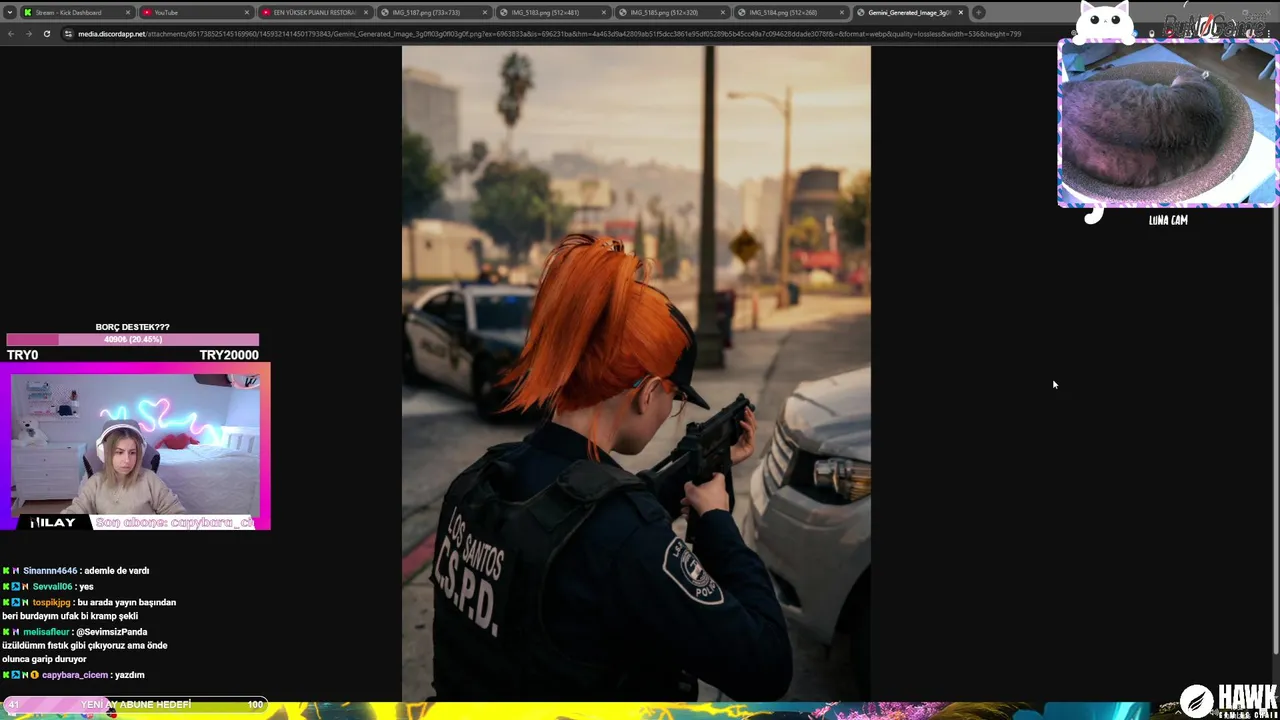Switch to the IMG_5187.png tab
The width and height of the screenshot is (1280, 720).
433,13
